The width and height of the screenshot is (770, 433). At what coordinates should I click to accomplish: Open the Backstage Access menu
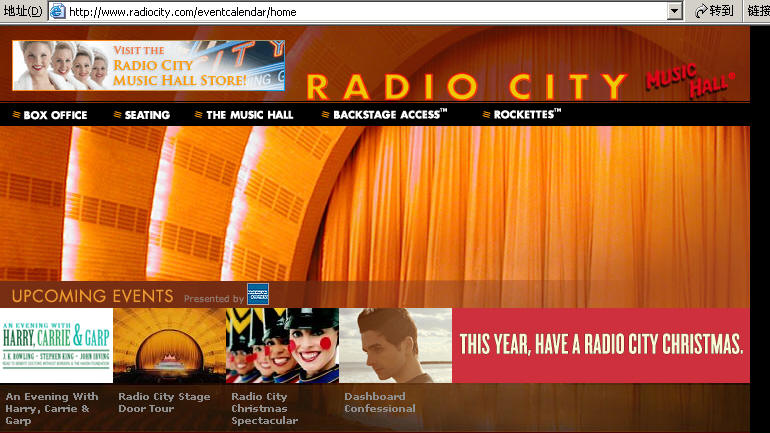pyautogui.click(x=390, y=114)
